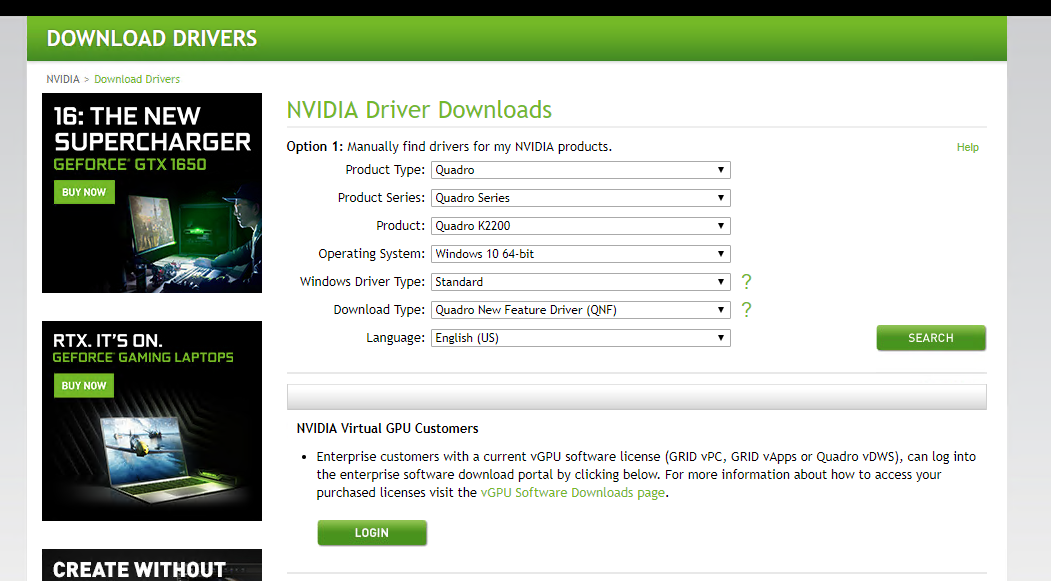Expand the Download Type dropdown
Viewport: 1051px width, 581px height.
point(580,310)
